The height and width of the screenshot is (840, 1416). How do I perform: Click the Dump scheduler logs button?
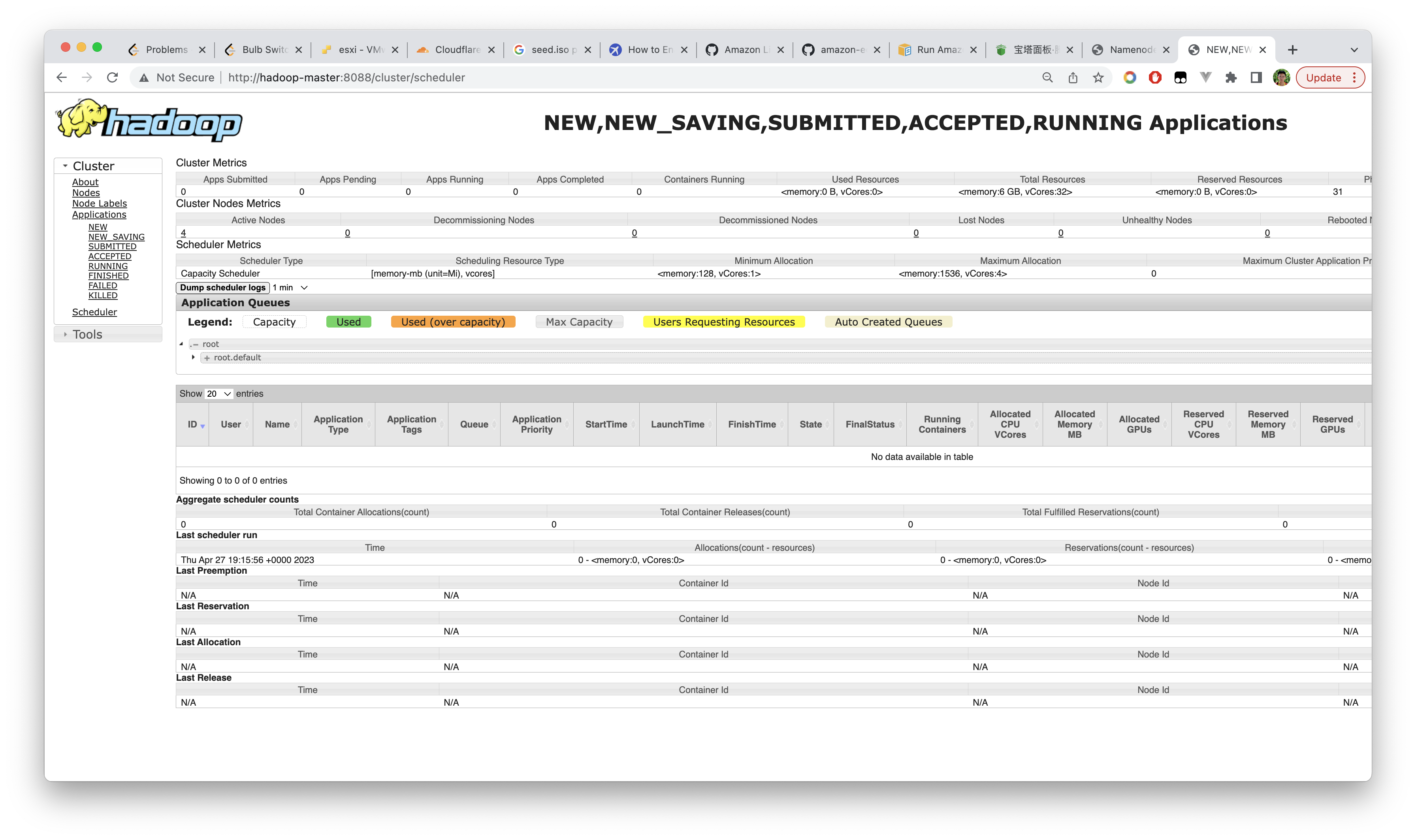[222, 288]
